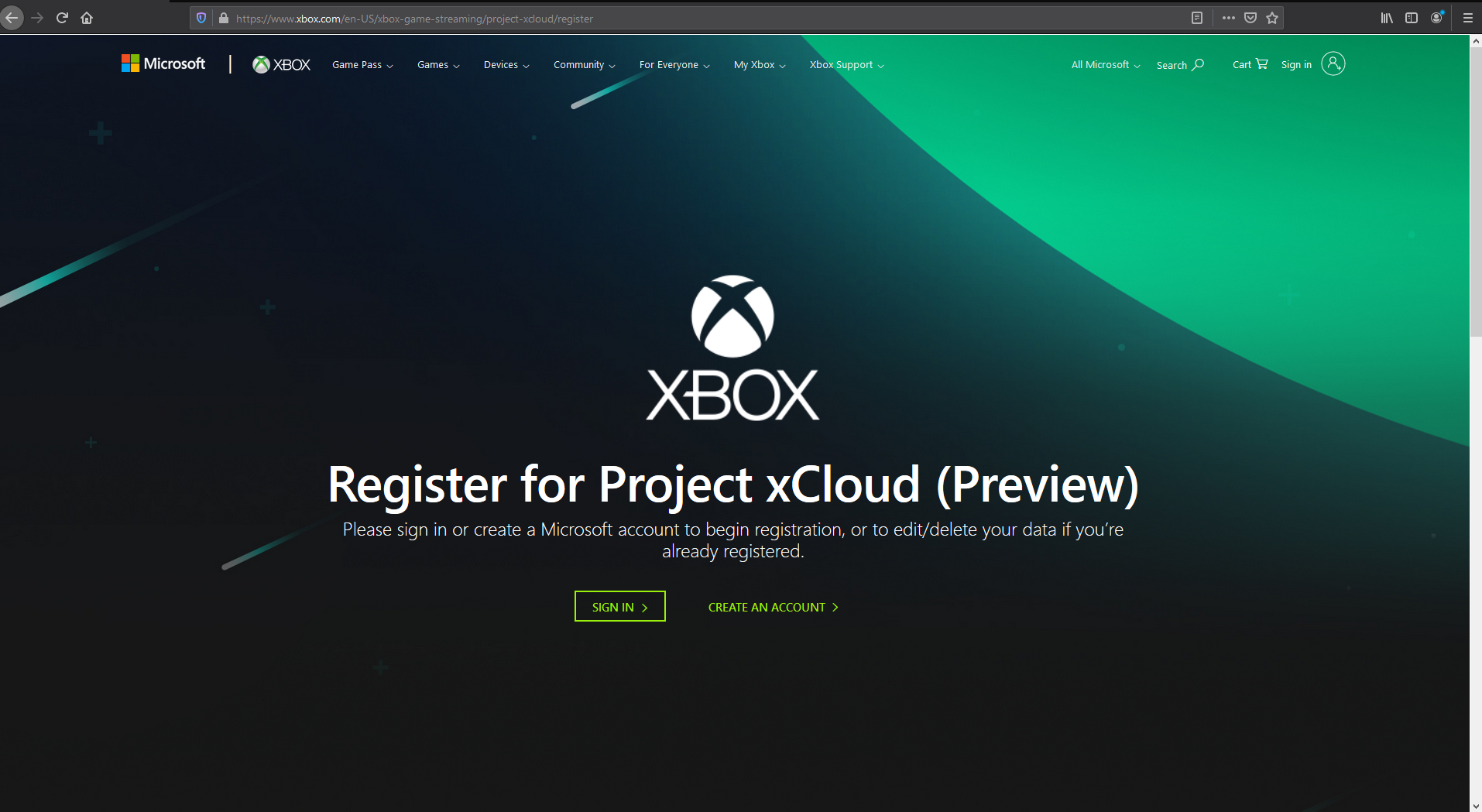This screenshot has height=812, width=1482.
Task: Bookmark this page with the star icon
Action: (x=1272, y=18)
